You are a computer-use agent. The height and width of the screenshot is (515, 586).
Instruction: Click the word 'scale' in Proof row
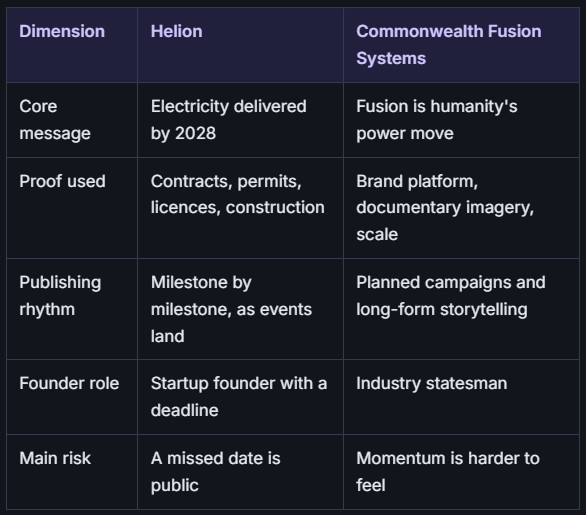(x=377, y=235)
